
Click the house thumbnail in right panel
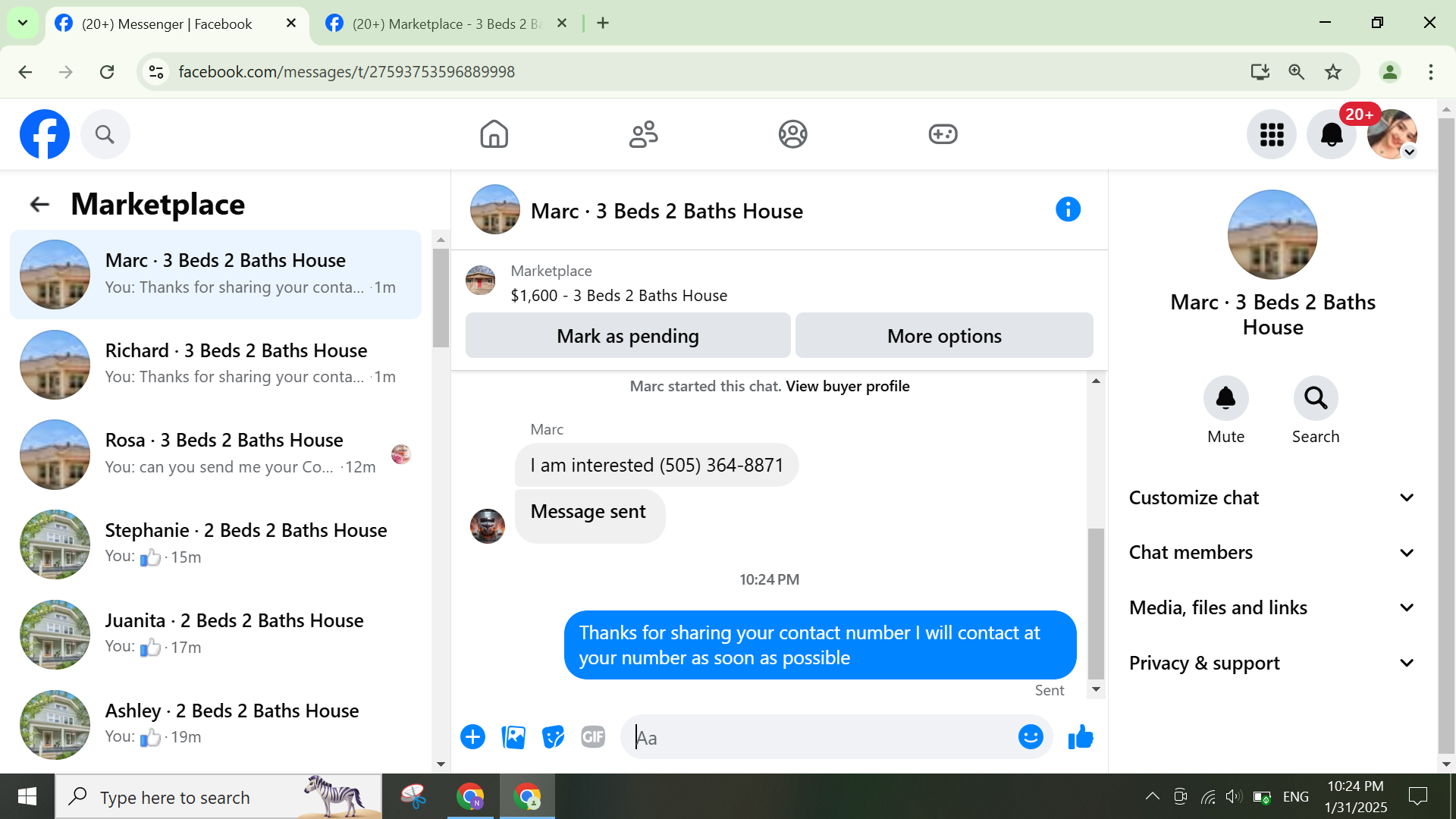point(1272,234)
